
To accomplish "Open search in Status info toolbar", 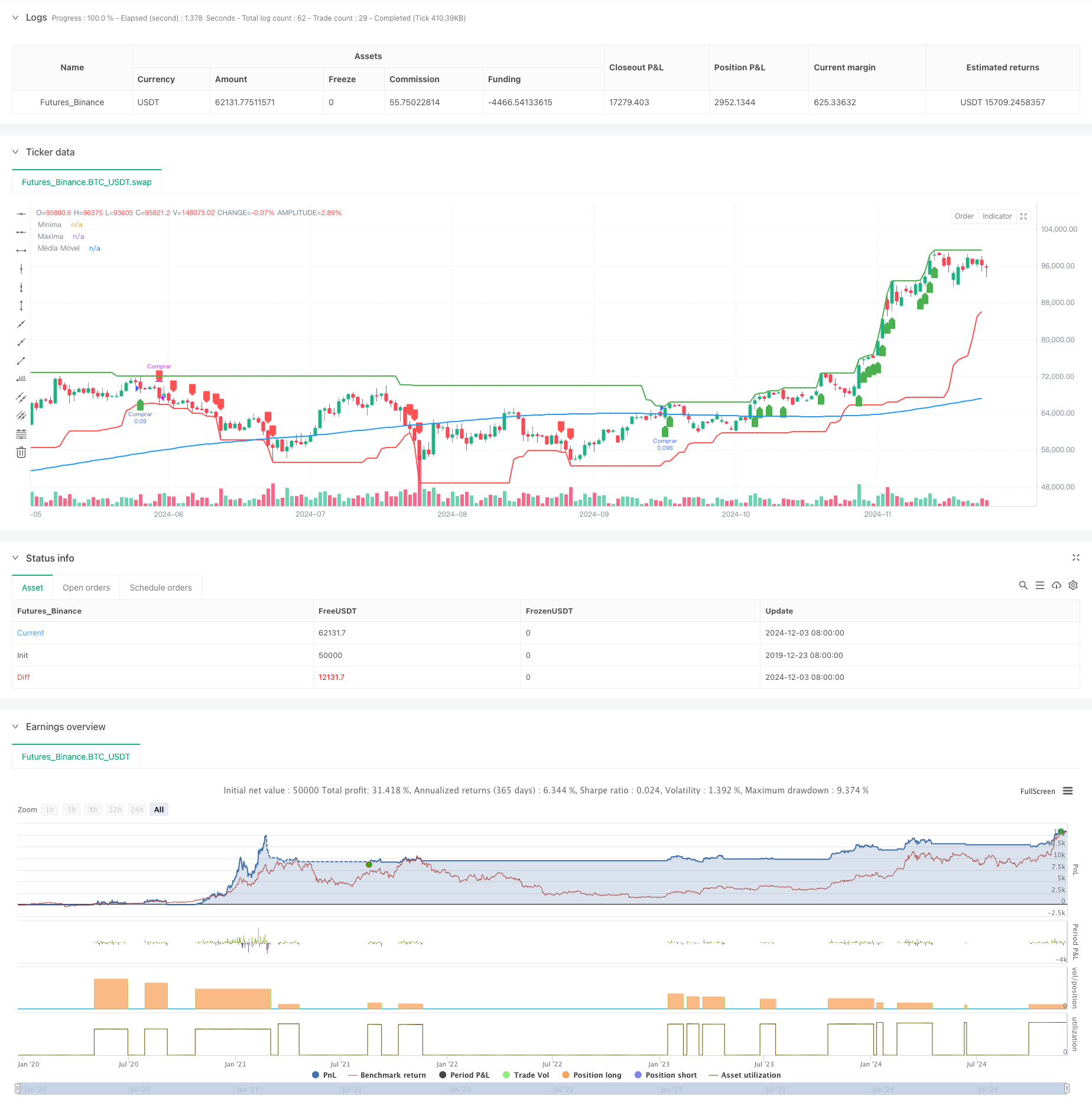I will 1023,585.
